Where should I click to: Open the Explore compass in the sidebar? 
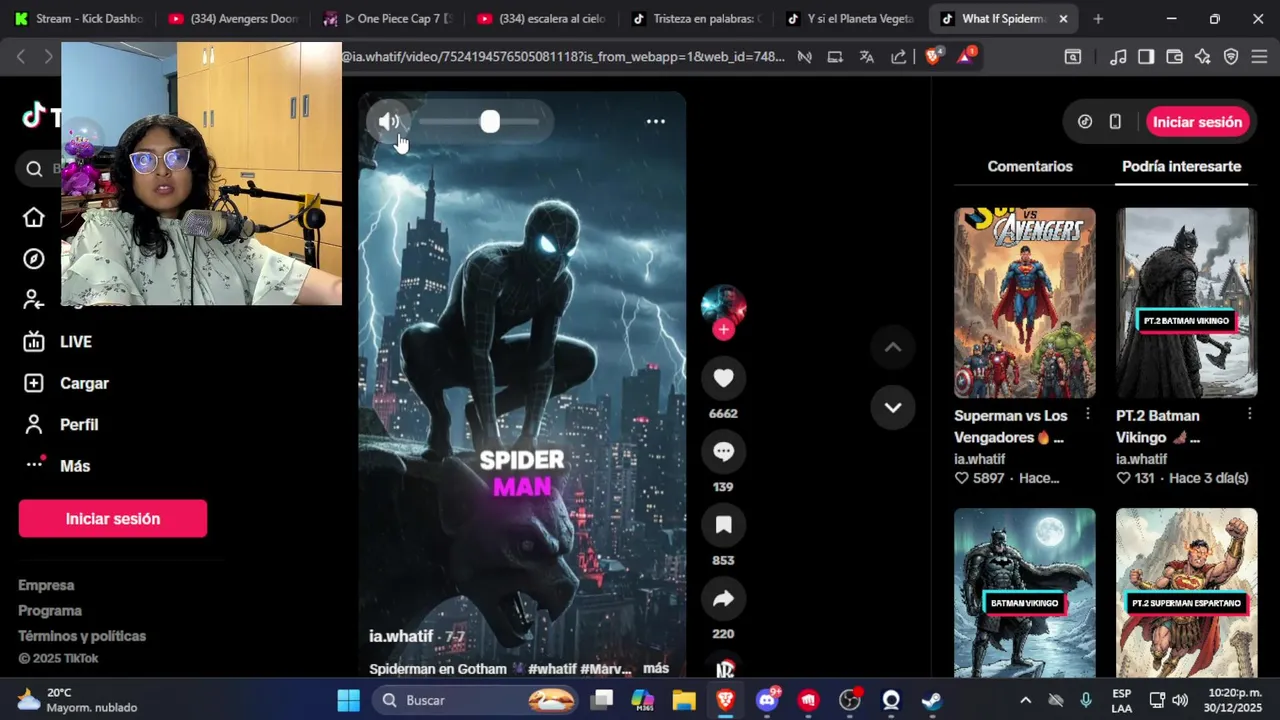tap(34, 259)
